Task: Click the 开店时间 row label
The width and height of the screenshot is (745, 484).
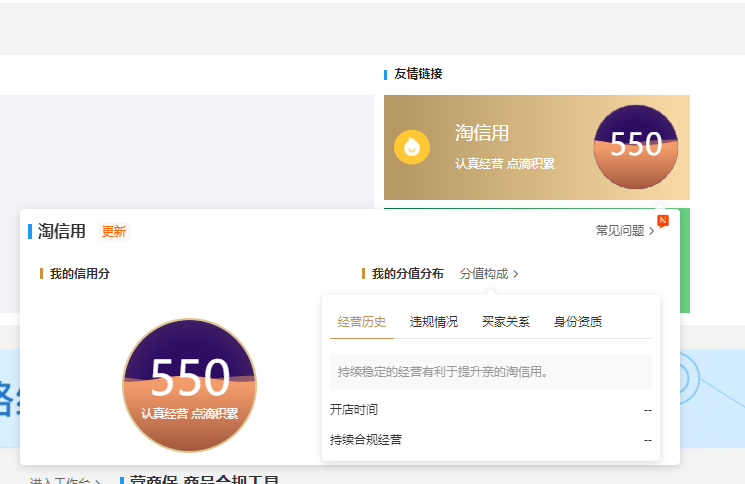Action: [x=354, y=409]
